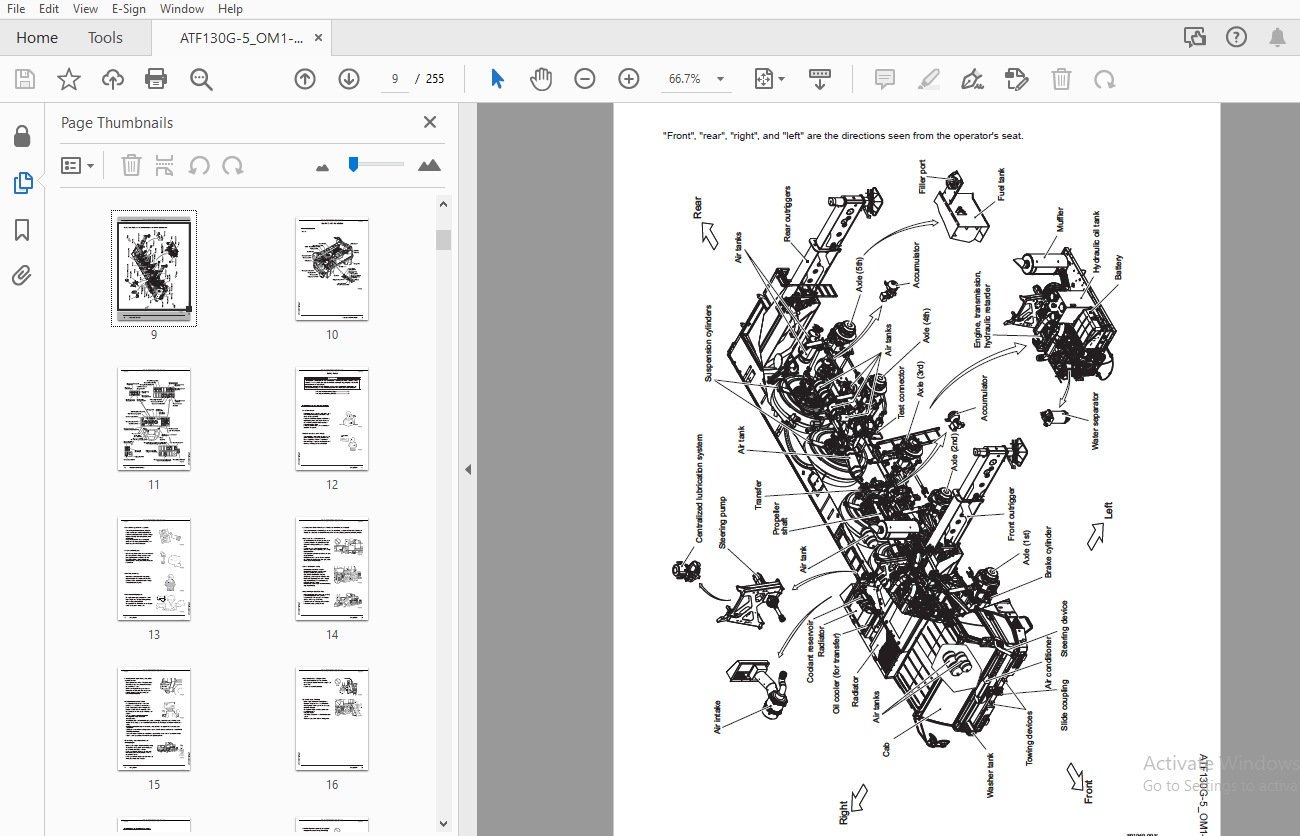Open the help question mark icon
Viewport: 1300px width, 836px height.
point(1236,38)
